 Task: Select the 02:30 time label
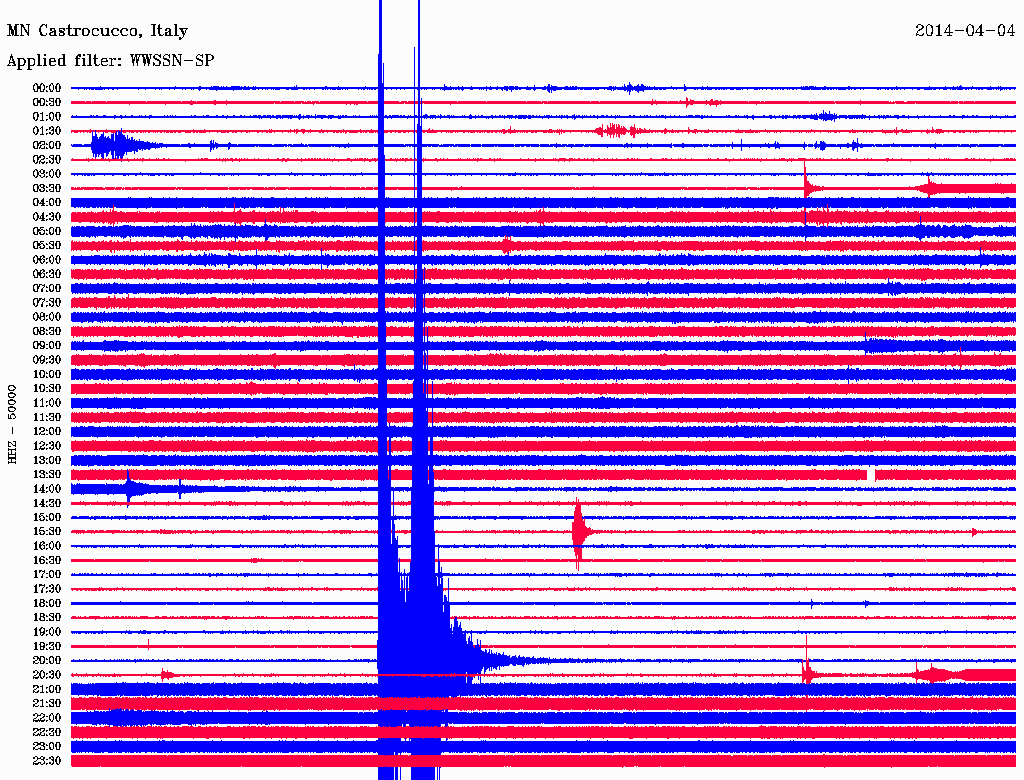coord(47,159)
